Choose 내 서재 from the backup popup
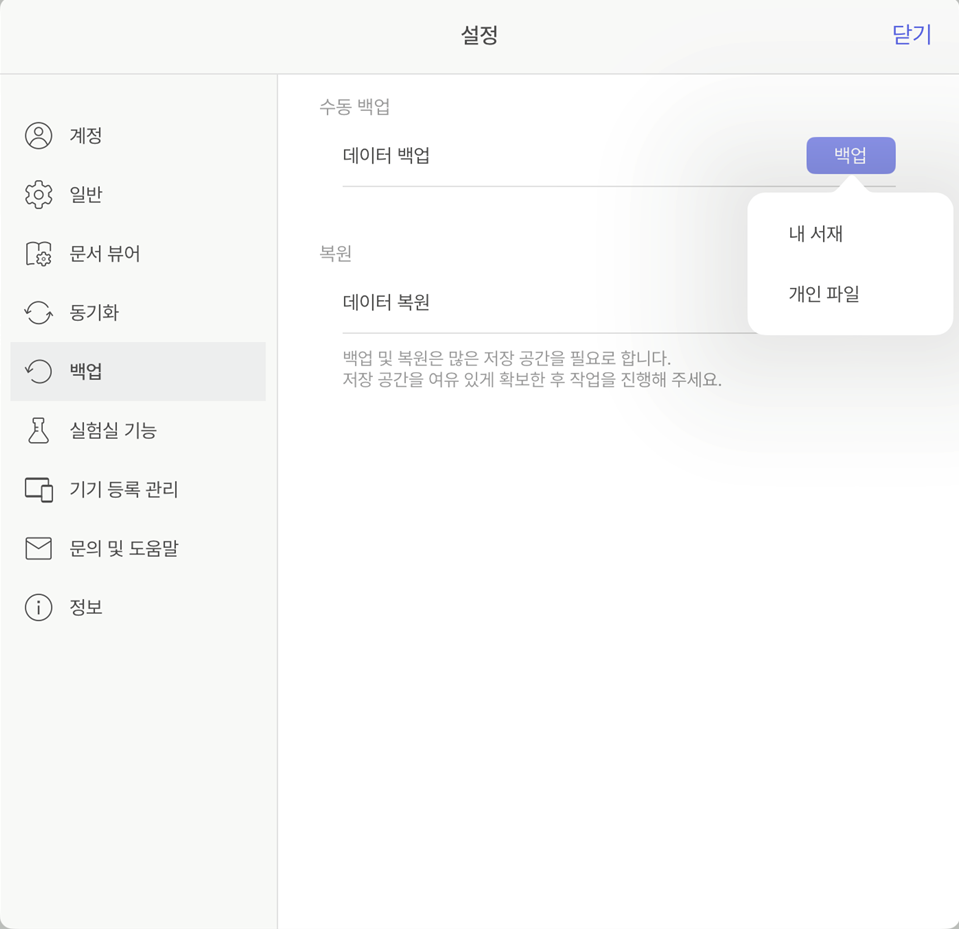 click(x=816, y=235)
